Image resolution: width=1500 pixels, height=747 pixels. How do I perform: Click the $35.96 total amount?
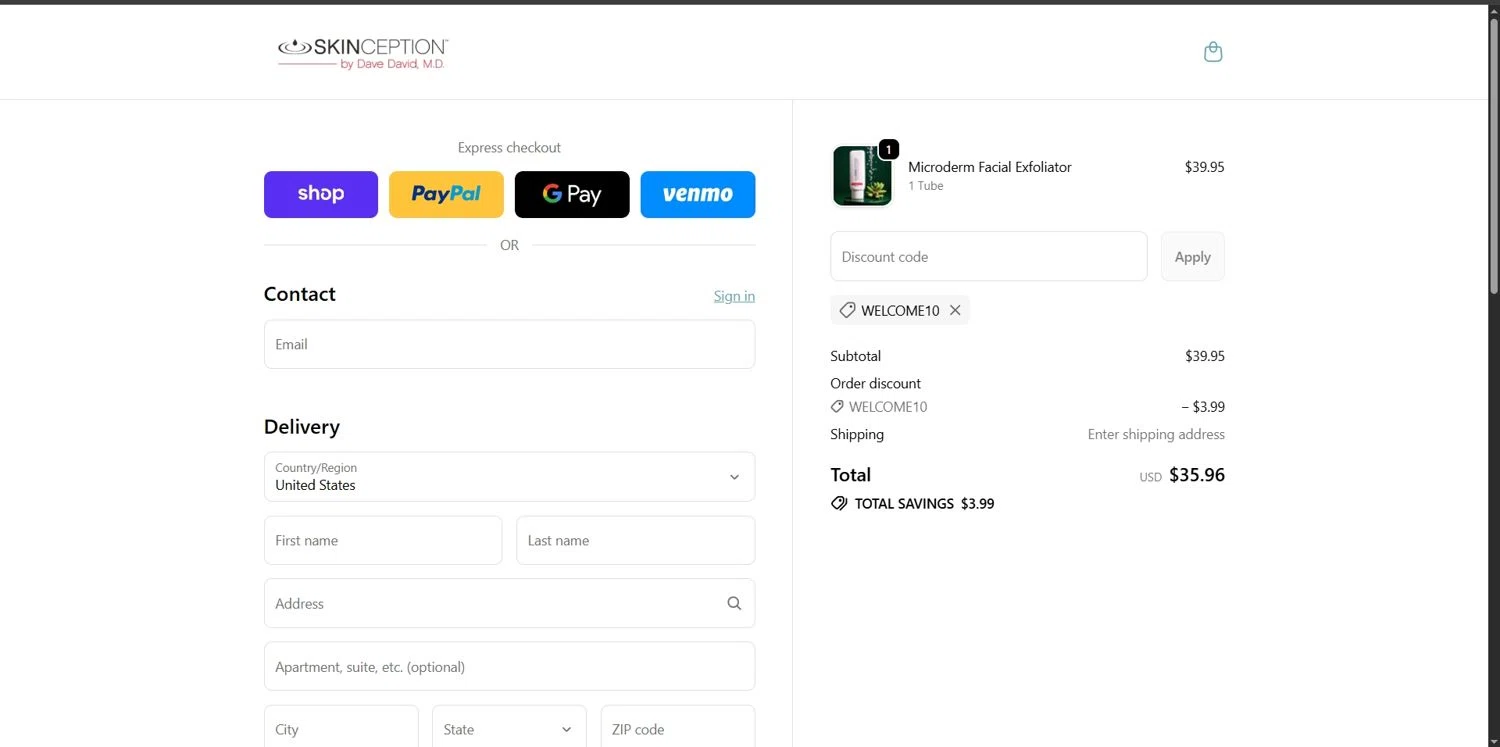[x=1197, y=475]
